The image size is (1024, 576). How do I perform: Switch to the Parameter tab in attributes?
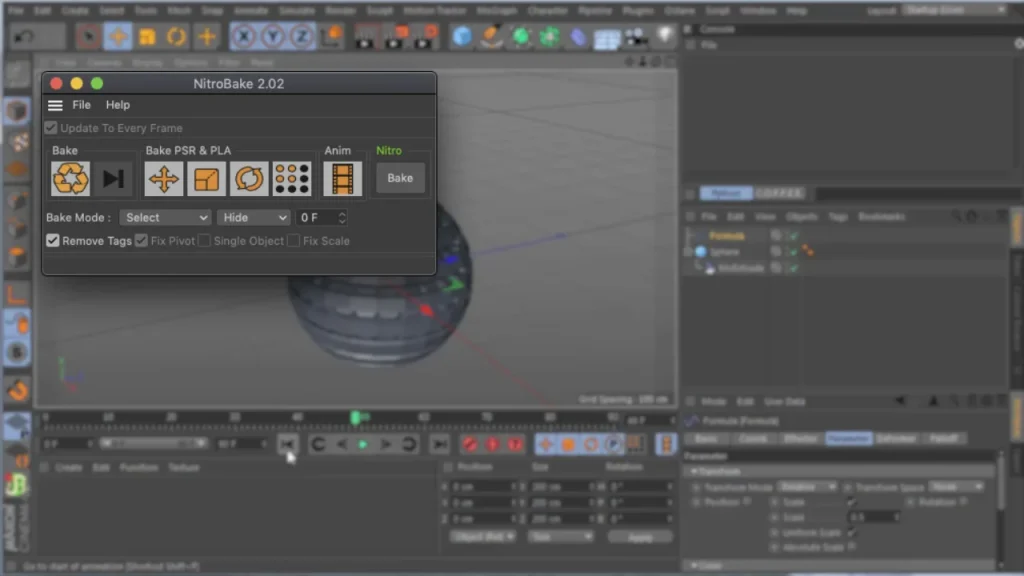[x=848, y=439]
